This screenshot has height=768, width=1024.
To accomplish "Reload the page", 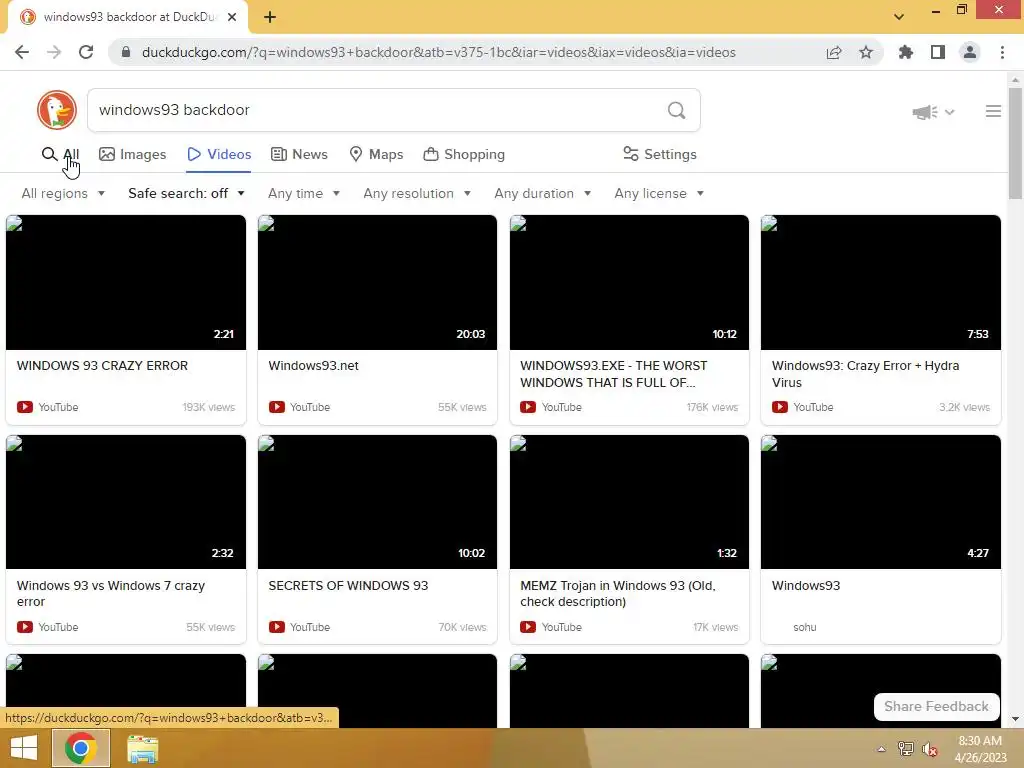I will [x=86, y=52].
